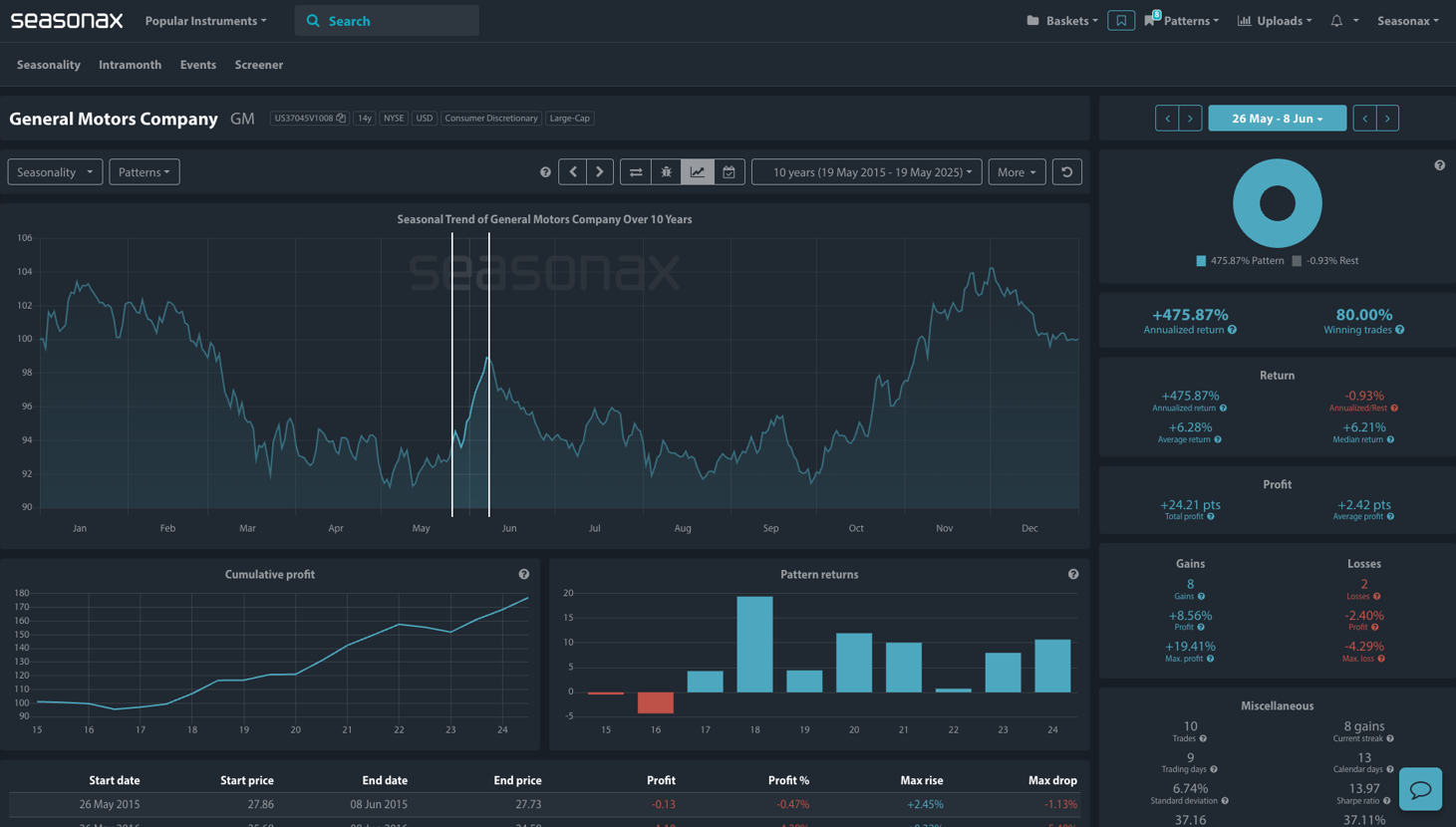Go to next instrument with right chevron
This screenshot has width=1456, height=827.
pyautogui.click(x=600, y=172)
